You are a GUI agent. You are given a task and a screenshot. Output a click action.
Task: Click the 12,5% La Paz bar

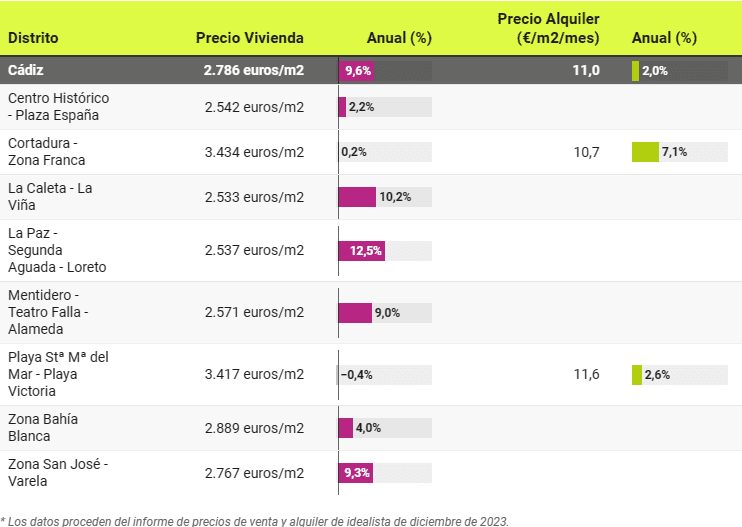(362, 251)
